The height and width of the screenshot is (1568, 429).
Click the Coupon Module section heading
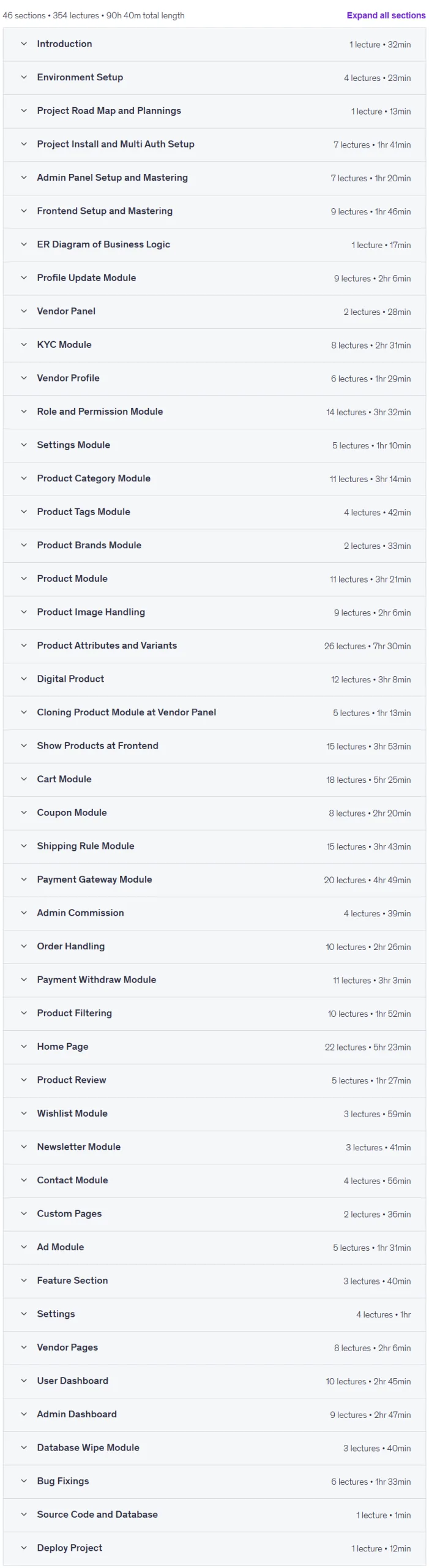pos(72,813)
